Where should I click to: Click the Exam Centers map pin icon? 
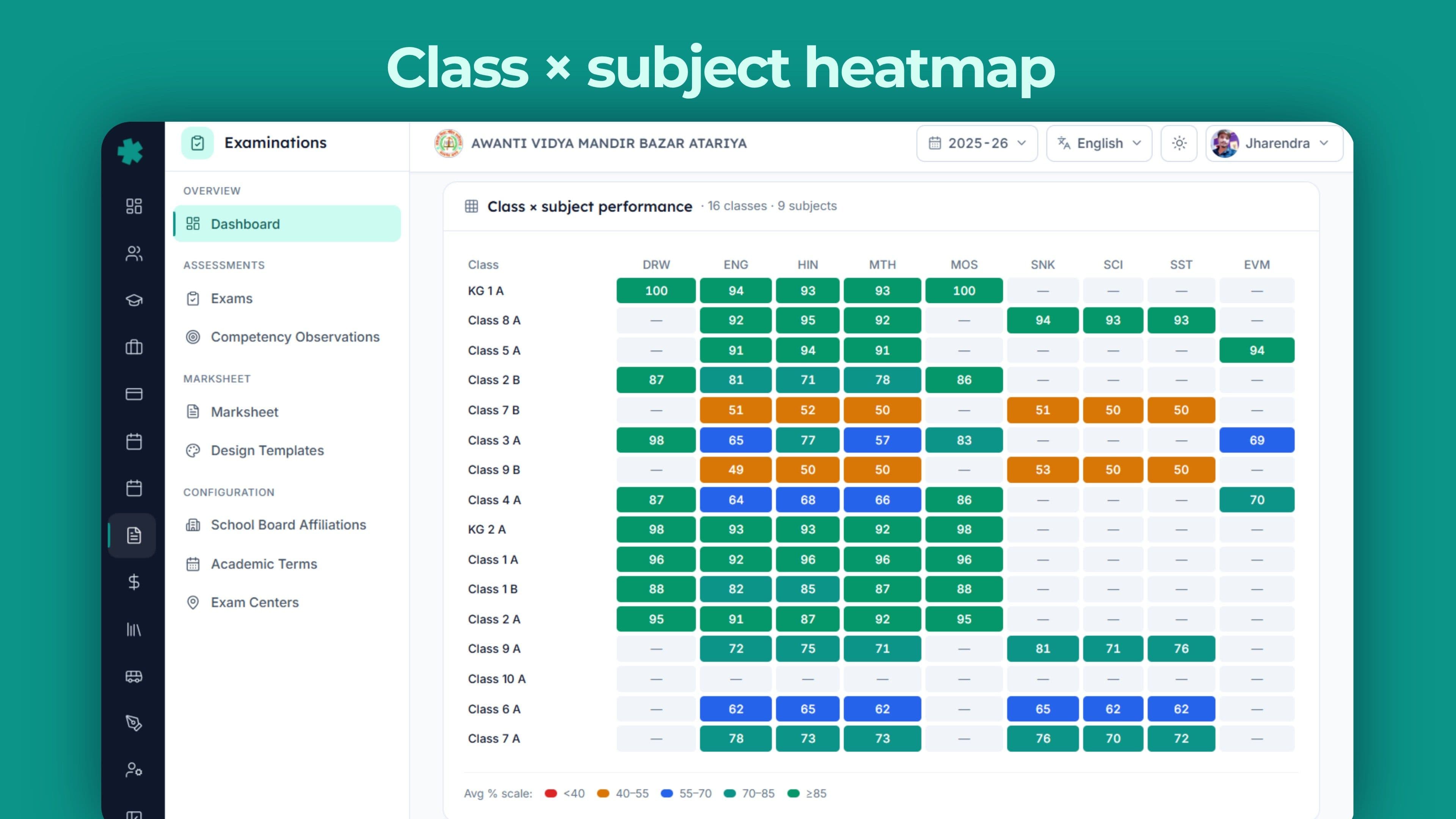tap(193, 602)
